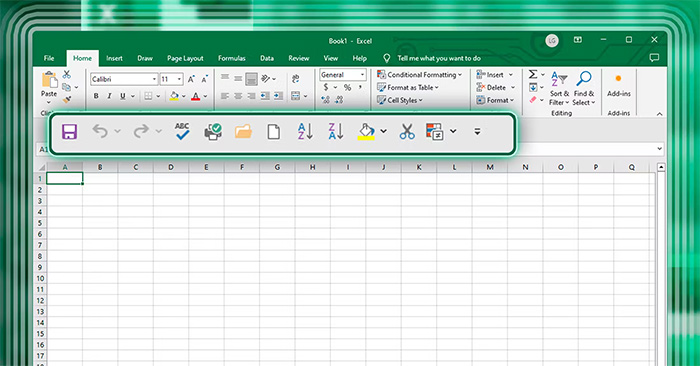Click the Conditional Formatting icon in enlarged toolbar
The width and height of the screenshot is (700, 366).
[435, 132]
